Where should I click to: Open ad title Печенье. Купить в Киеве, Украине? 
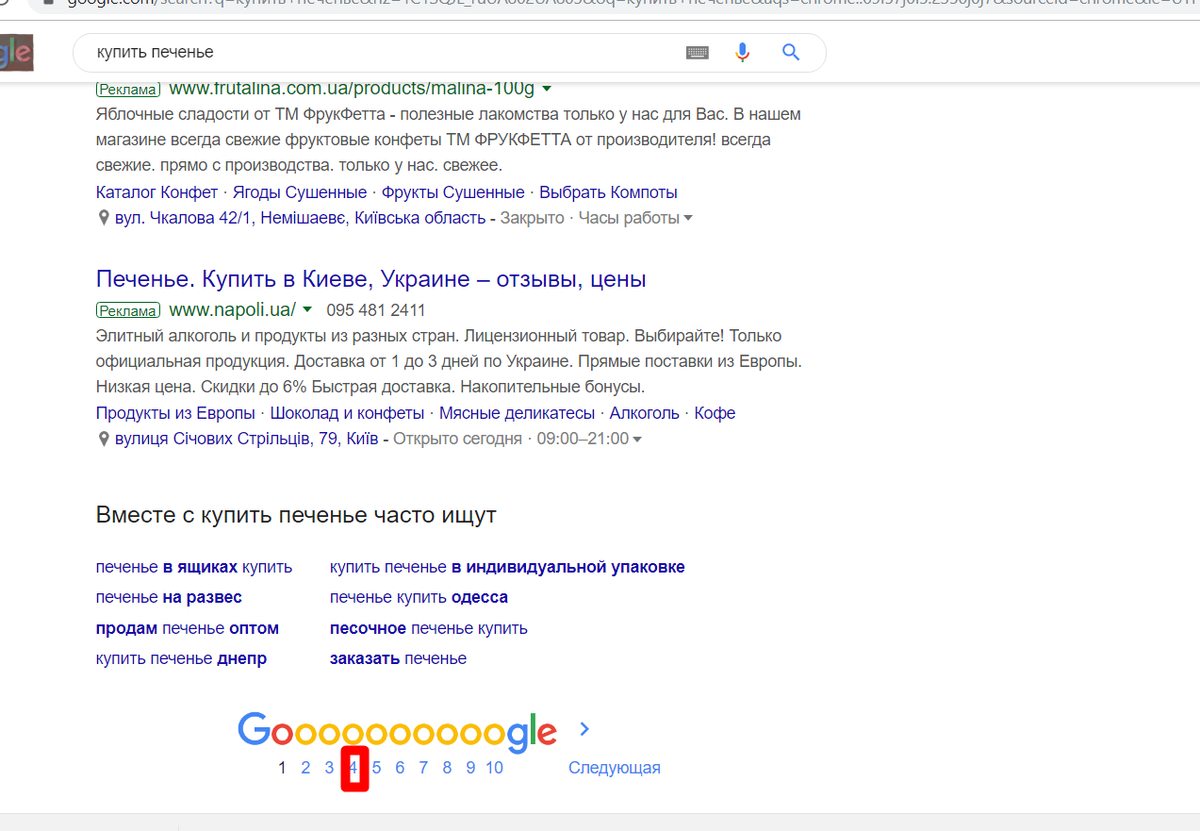(371, 278)
